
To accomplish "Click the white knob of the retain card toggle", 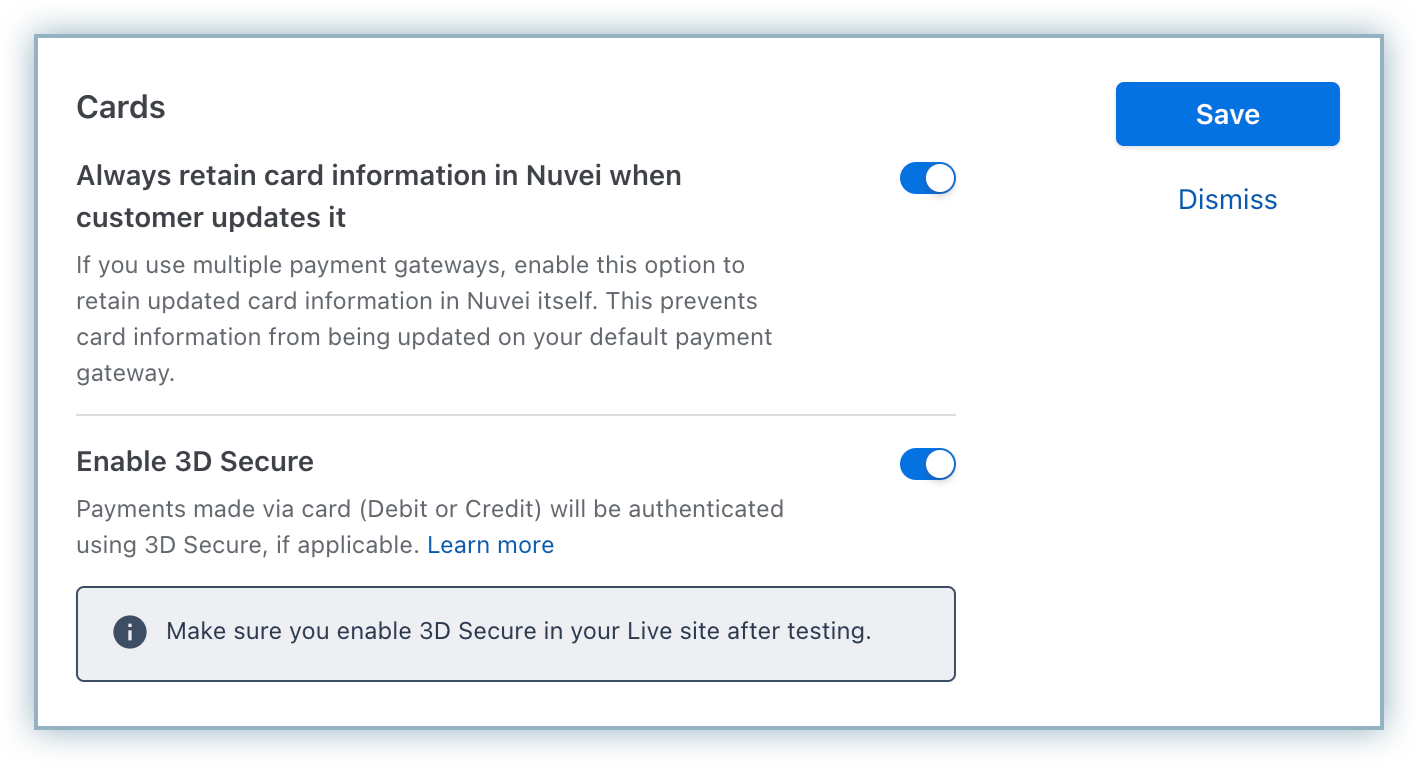I will coord(940,179).
